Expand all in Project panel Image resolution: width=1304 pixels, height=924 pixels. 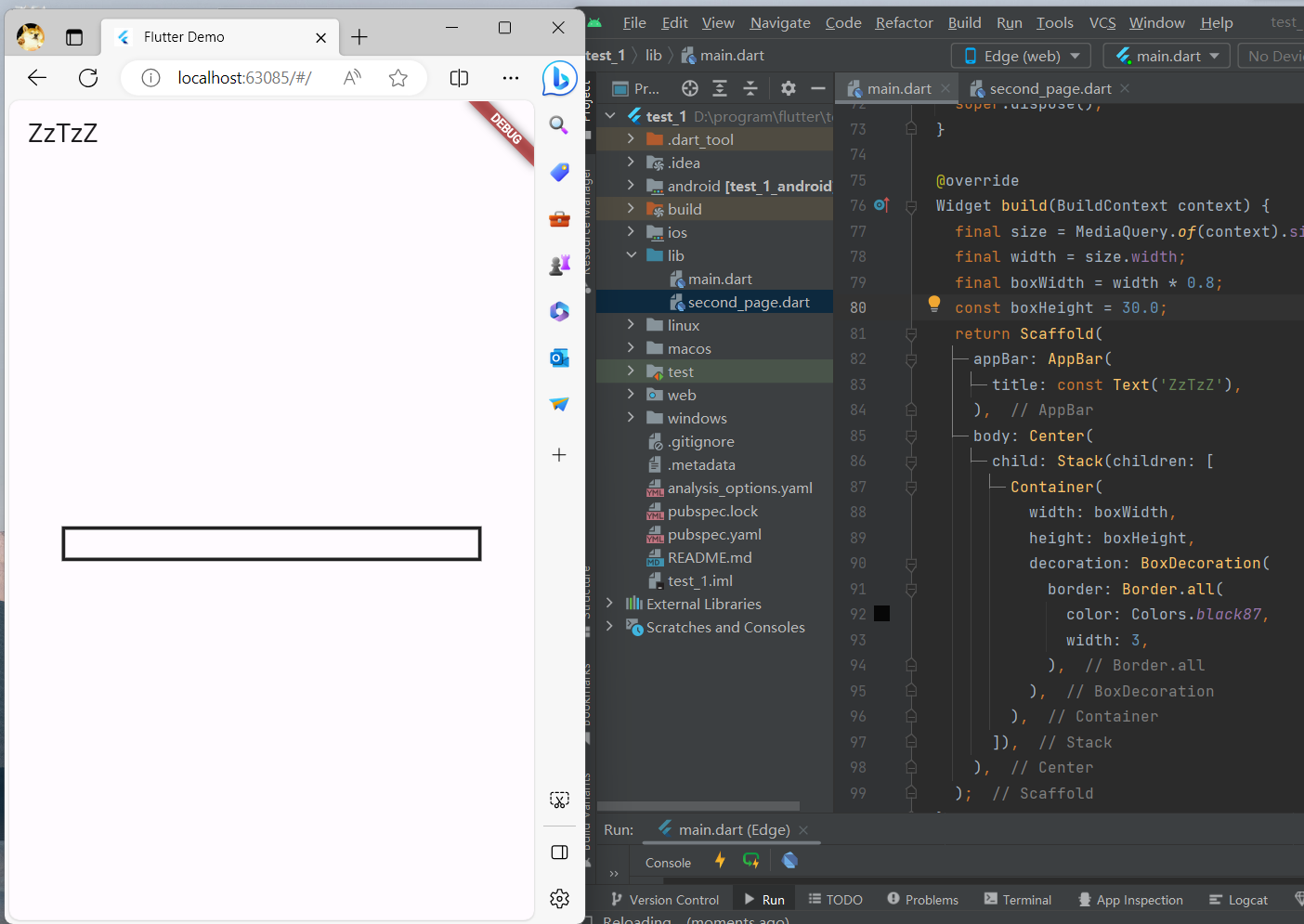pos(720,88)
